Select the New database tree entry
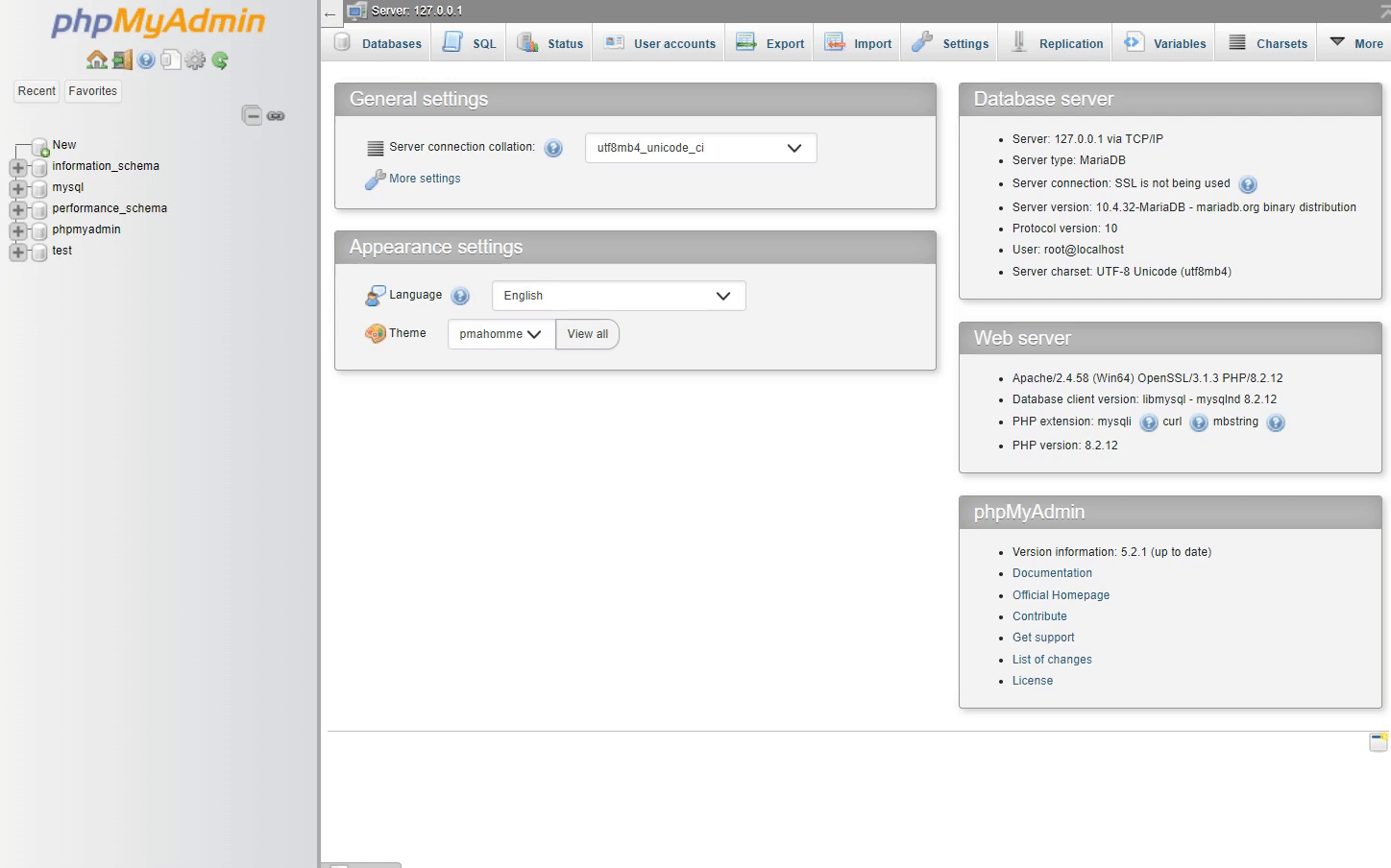1391x868 pixels. pyautogui.click(x=64, y=145)
